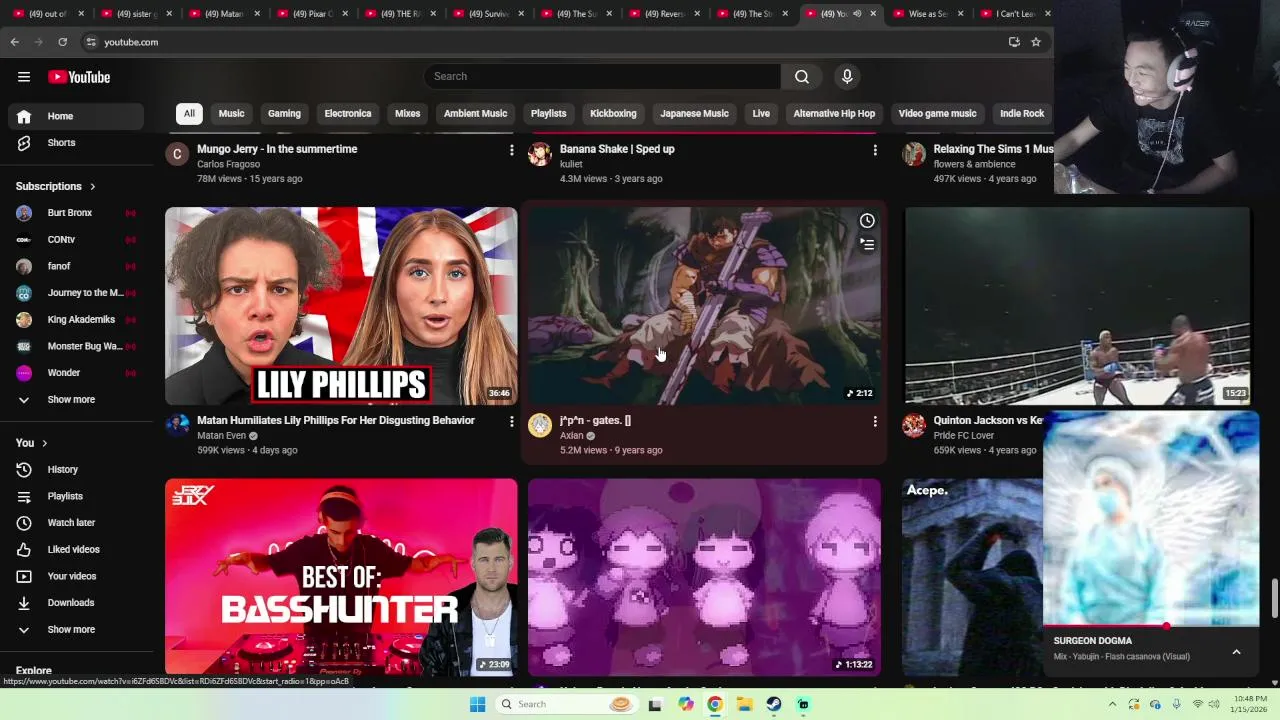Open File Explorer from taskbar
This screenshot has width=1280, height=720.
[744, 704]
